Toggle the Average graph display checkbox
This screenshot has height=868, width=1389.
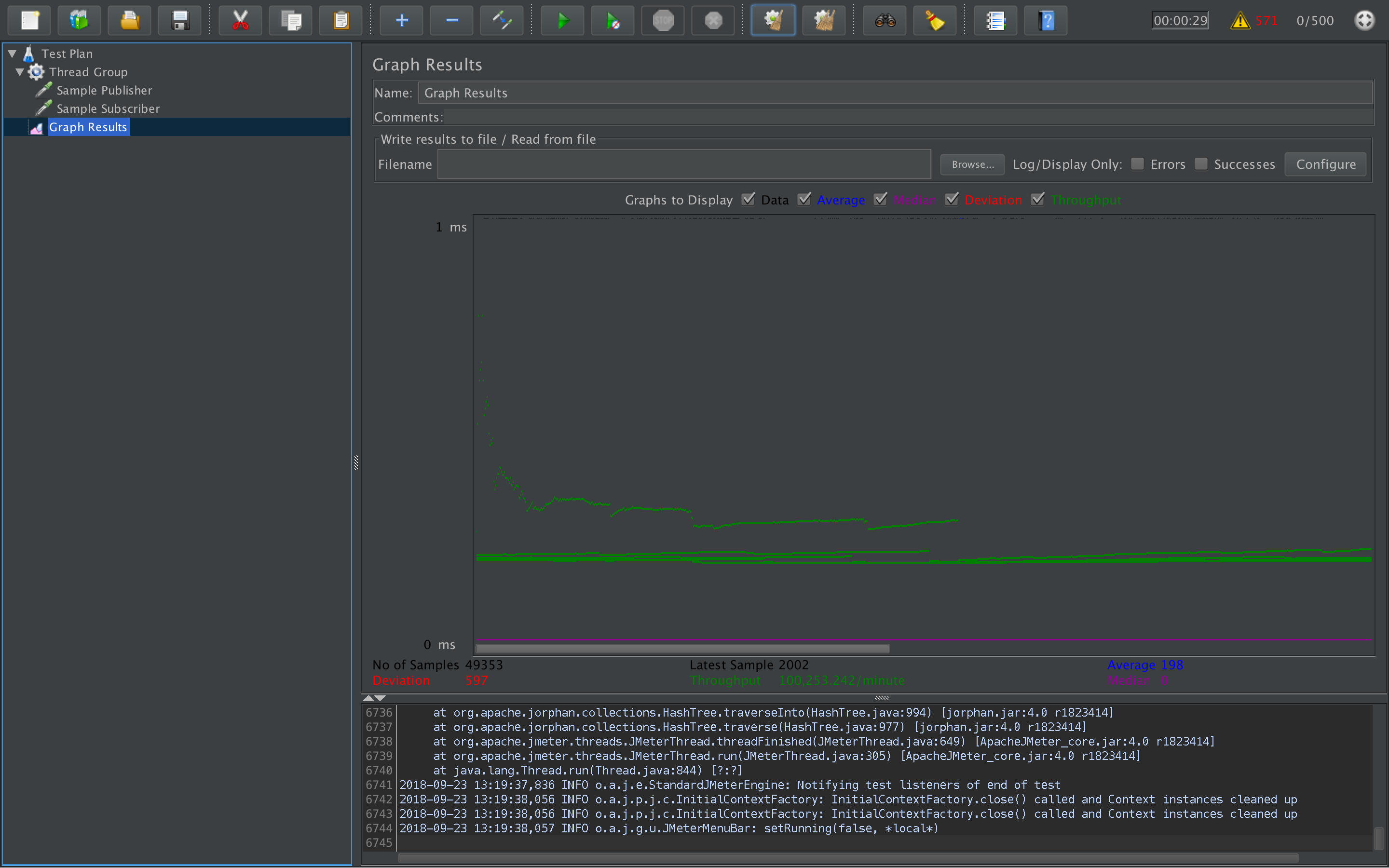pos(805,199)
